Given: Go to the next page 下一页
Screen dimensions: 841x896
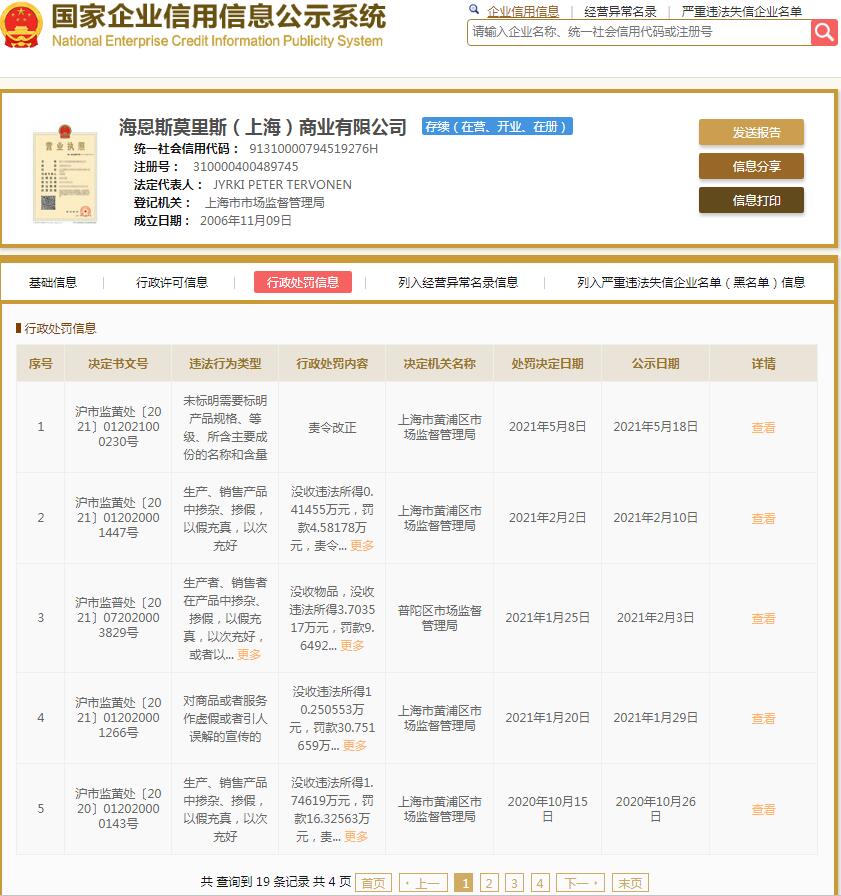Looking at the screenshot, I should point(580,883).
